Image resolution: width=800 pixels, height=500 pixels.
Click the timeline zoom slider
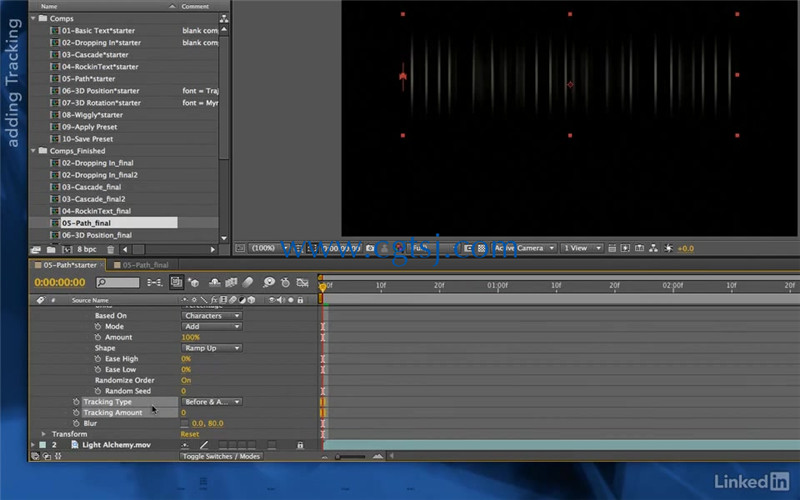point(352,457)
